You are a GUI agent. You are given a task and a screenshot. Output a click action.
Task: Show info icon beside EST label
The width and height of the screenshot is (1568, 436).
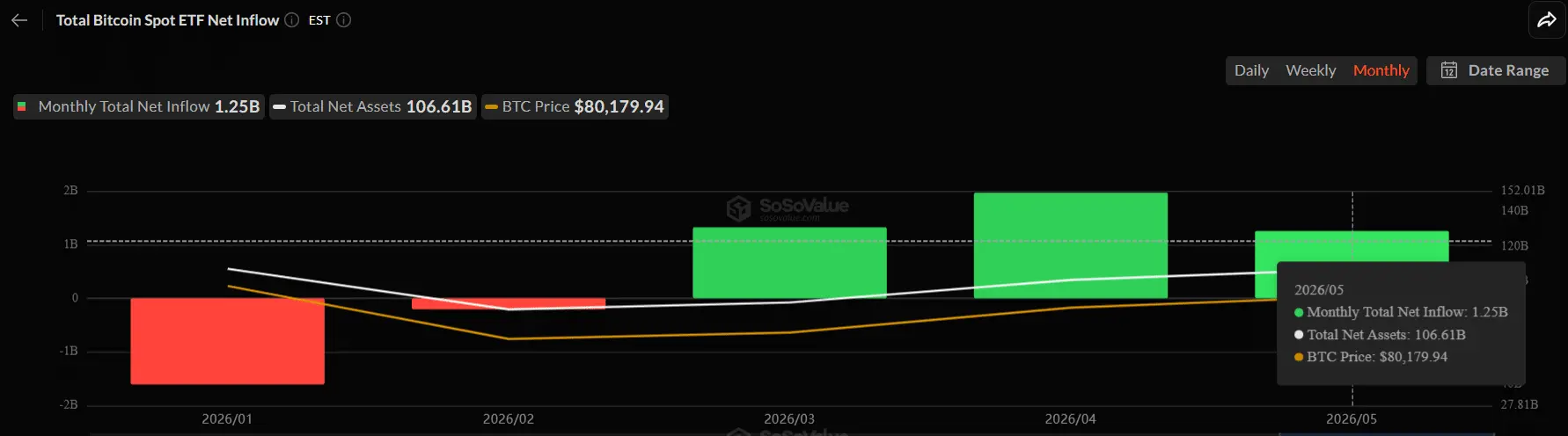point(344,20)
